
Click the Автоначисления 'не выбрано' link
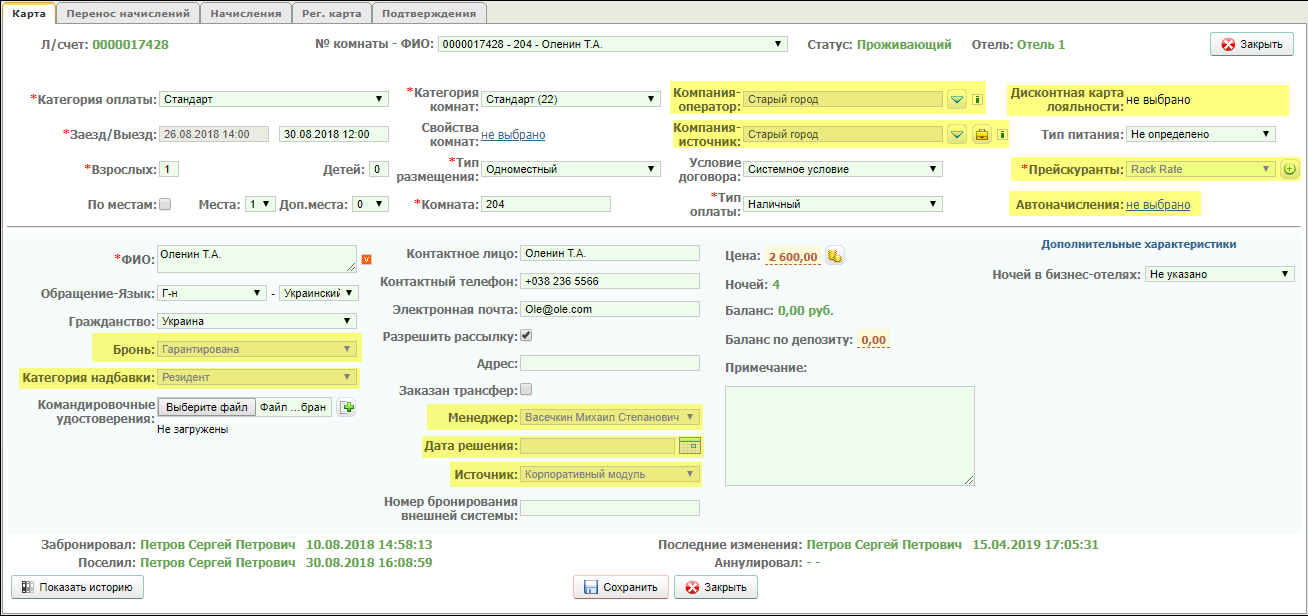pos(1158,204)
